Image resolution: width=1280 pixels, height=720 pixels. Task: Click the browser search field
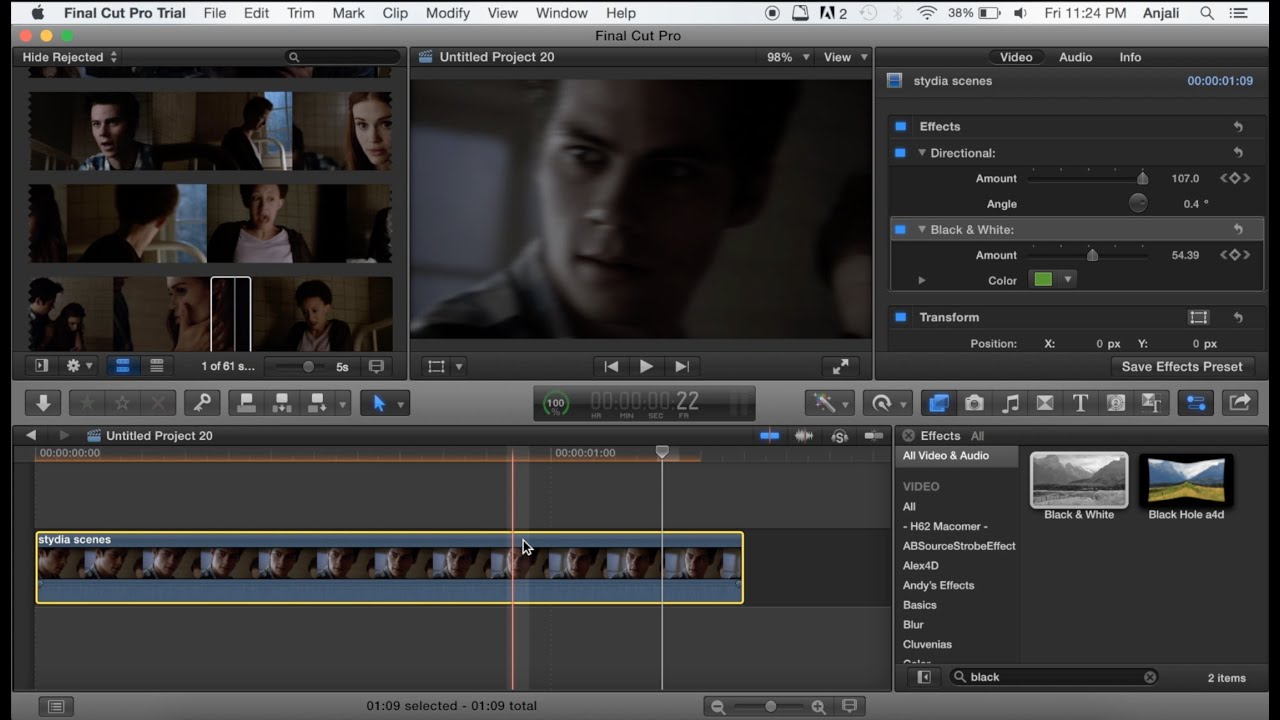(x=343, y=57)
